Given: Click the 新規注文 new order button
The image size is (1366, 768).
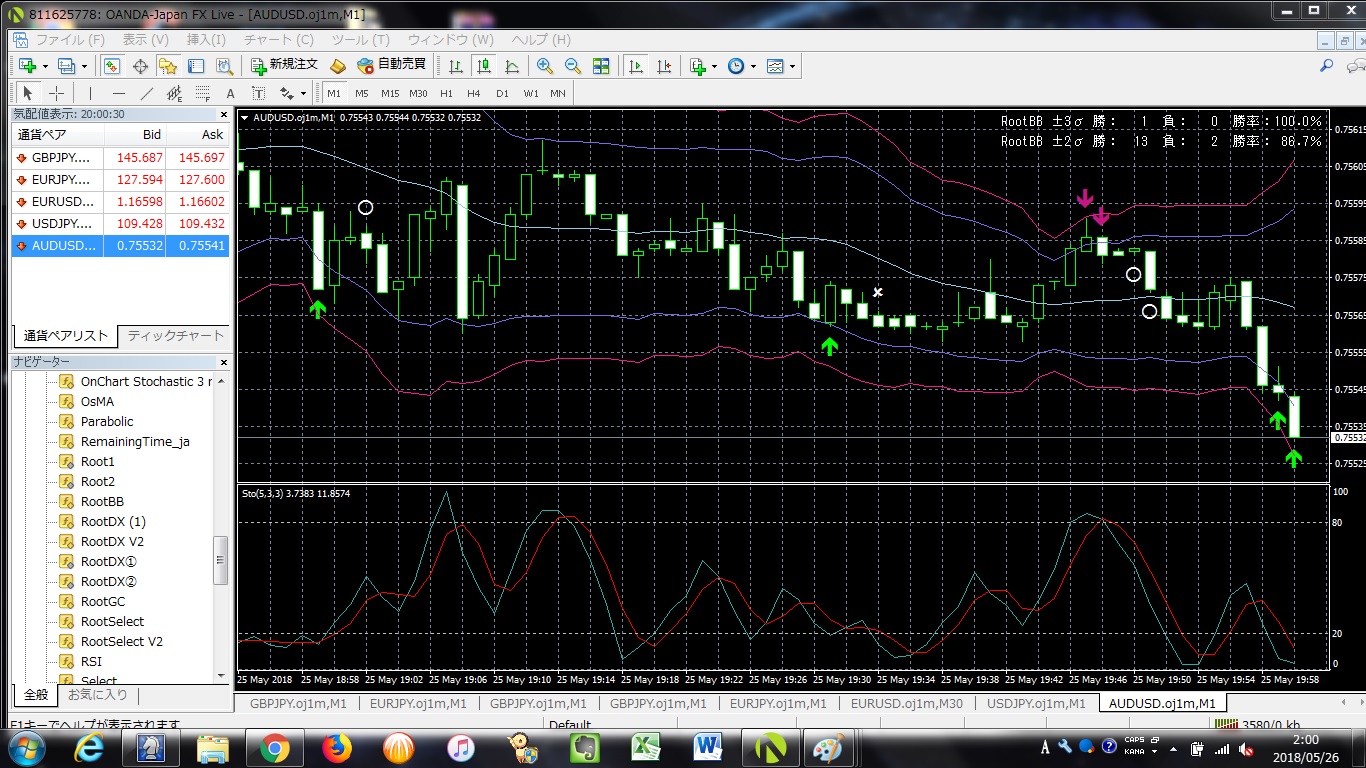Looking at the screenshot, I should click(282, 65).
